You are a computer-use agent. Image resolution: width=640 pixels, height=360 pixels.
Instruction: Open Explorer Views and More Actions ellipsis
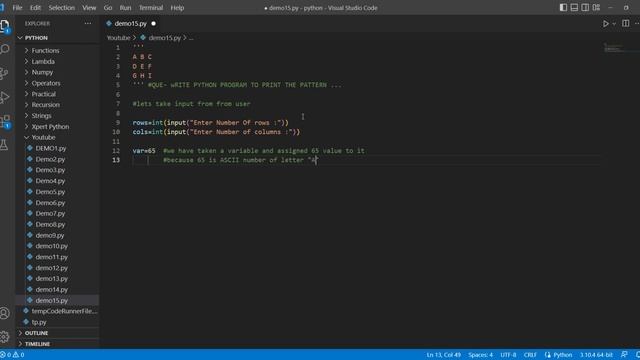88,24
